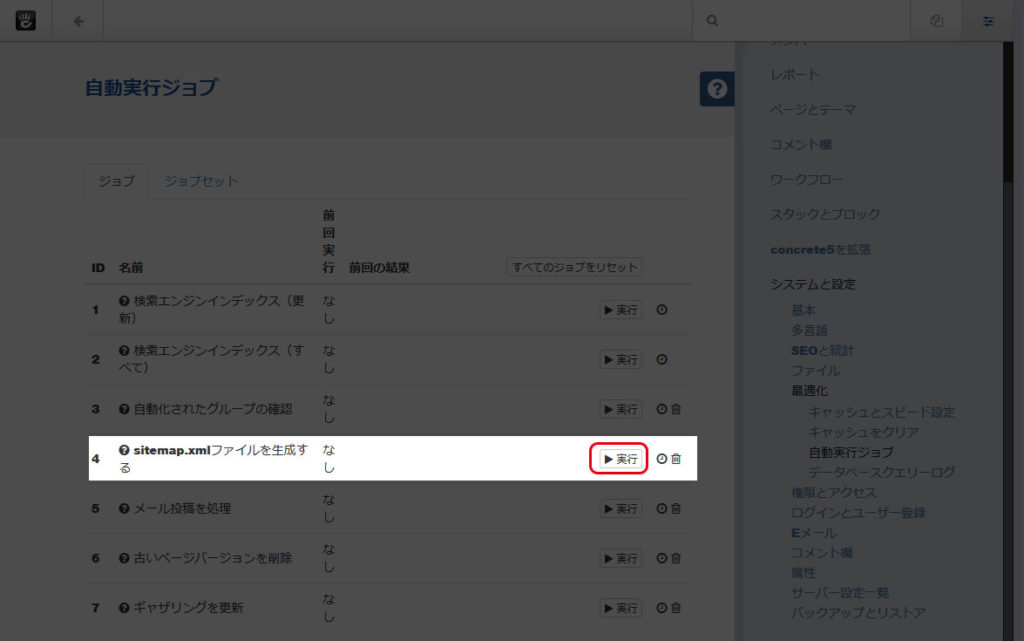Click help icon beside 古いページバージョンを削除
1024x641 pixels.
pyautogui.click(x=124, y=558)
